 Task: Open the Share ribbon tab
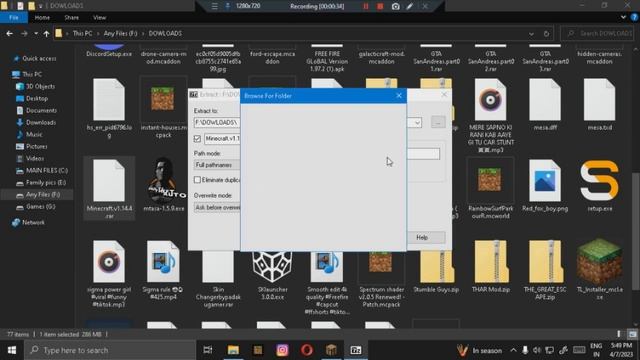coord(71,18)
